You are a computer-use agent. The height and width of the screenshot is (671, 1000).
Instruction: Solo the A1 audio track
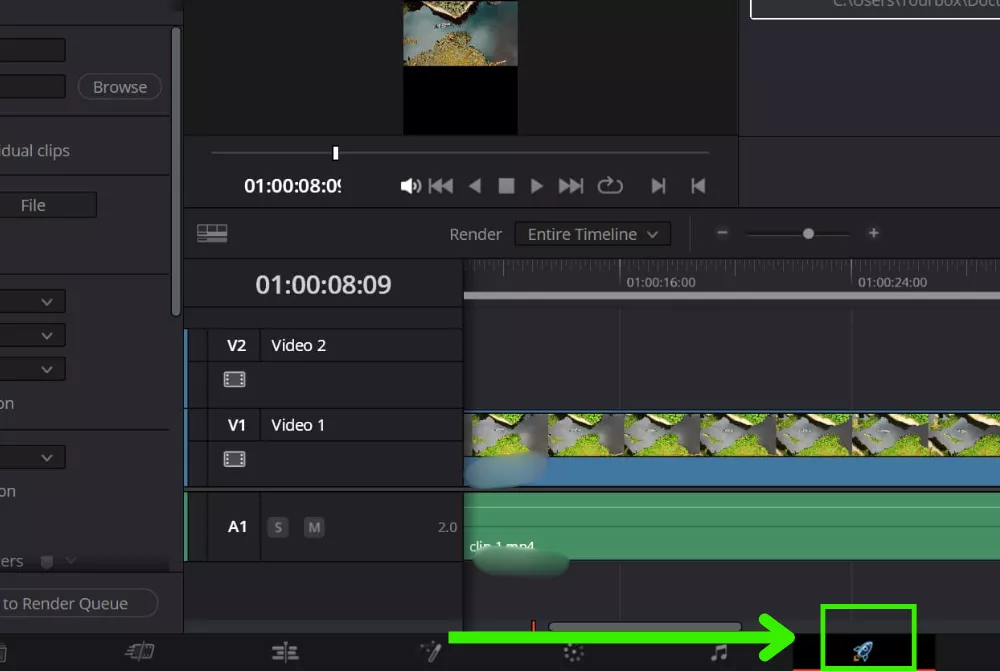tap(278, 527)
